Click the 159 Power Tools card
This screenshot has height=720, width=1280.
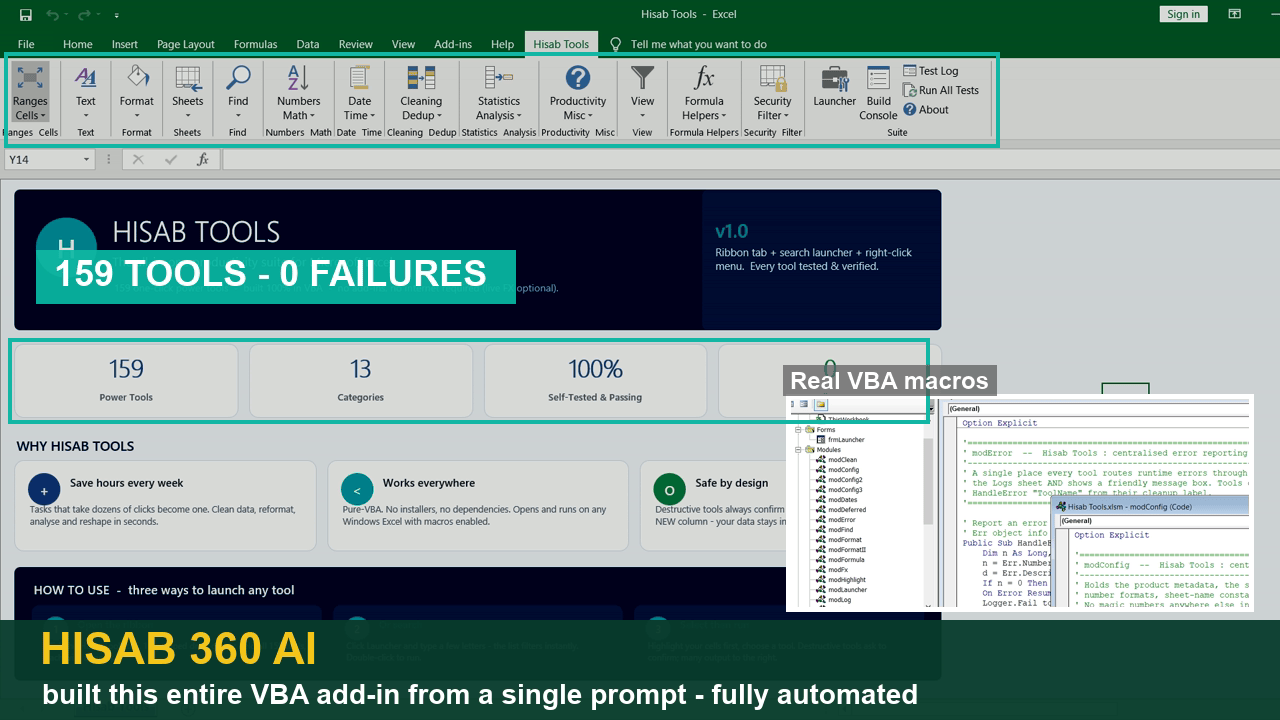pyautogui.click(x=126, y=381)
